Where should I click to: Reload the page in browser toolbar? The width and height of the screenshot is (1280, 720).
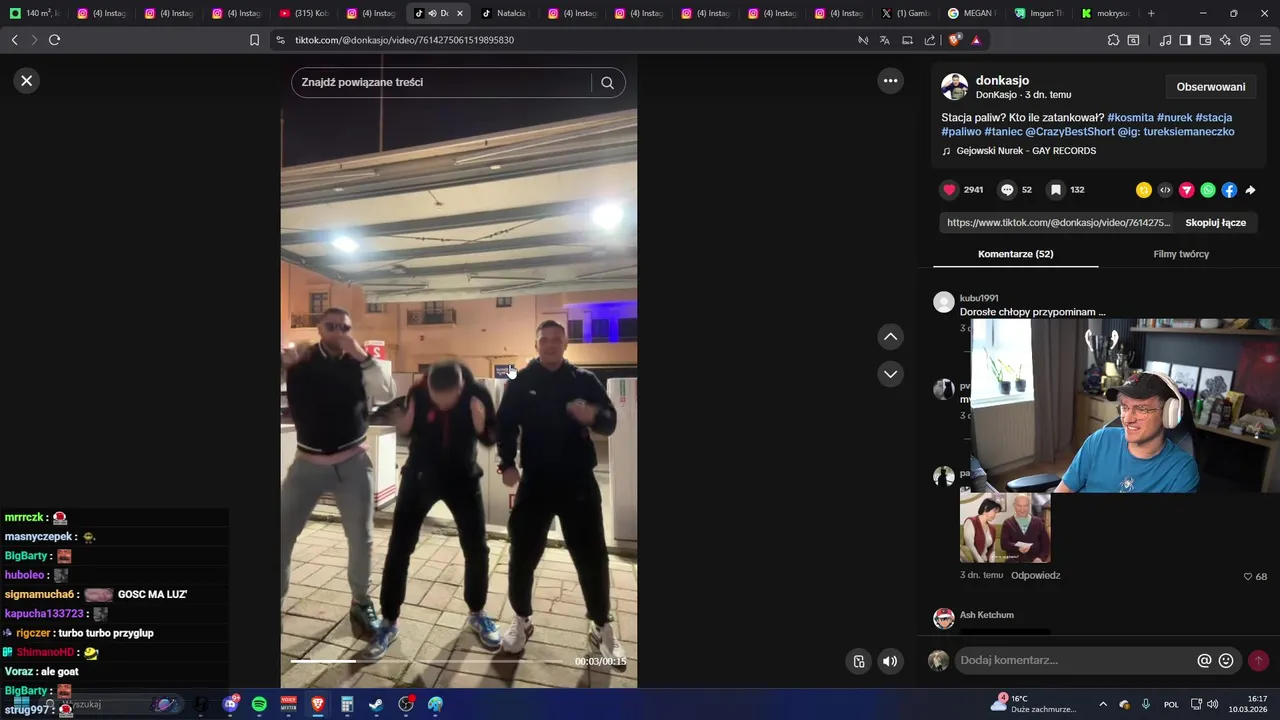[x=54, y=40]
